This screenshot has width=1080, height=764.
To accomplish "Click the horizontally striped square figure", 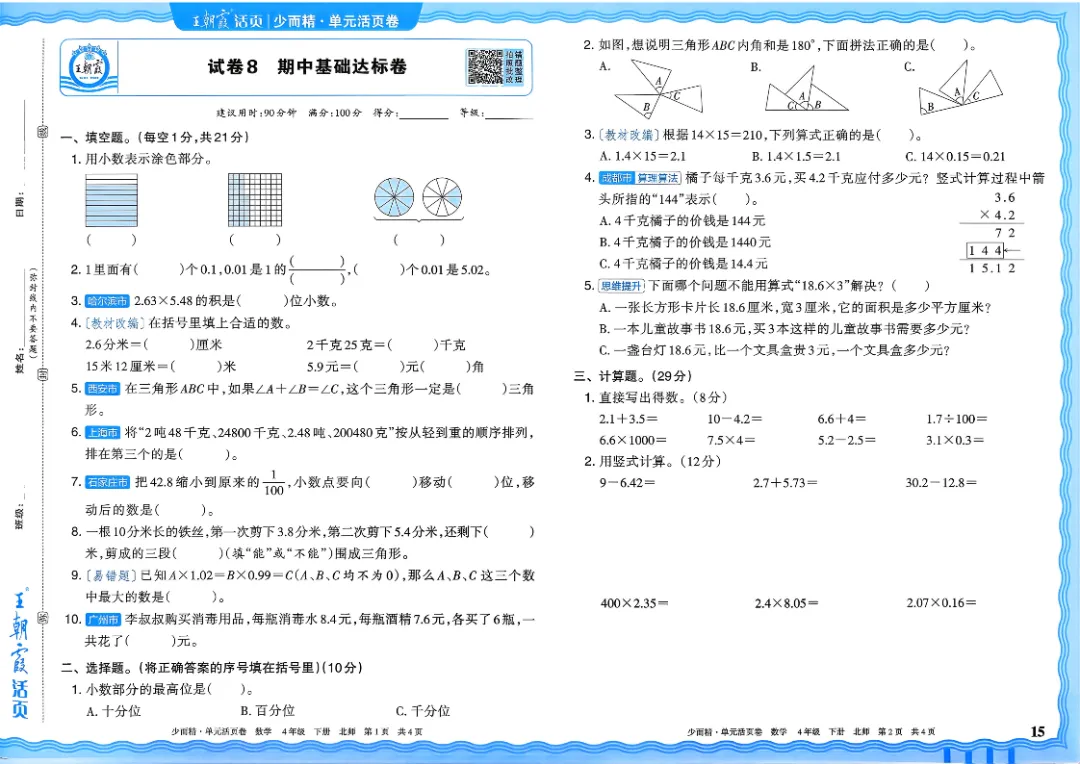I will click(112, 200).
